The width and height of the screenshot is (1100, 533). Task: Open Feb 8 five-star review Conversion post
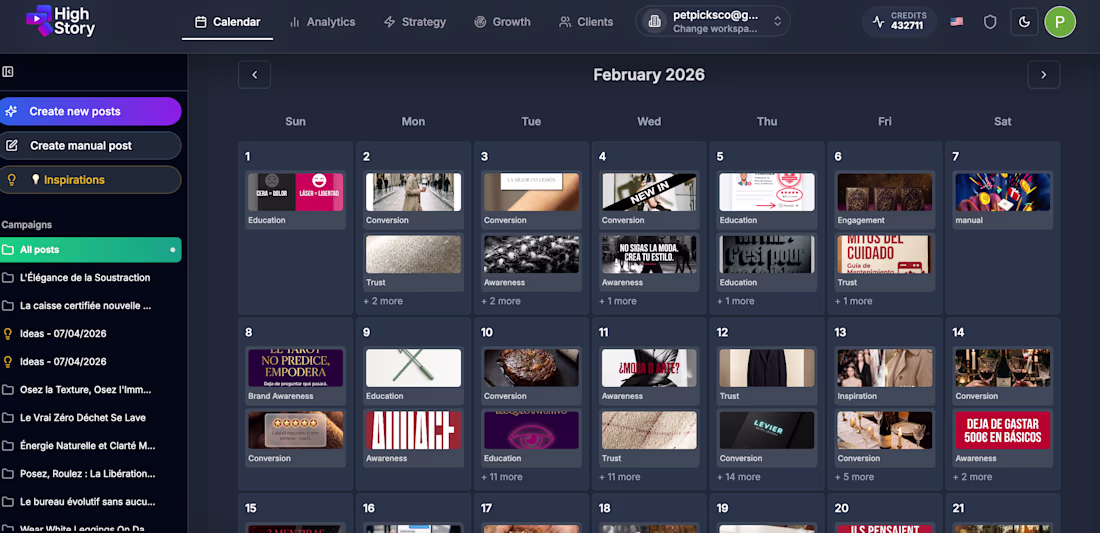pyautogui.click(x=295, y=430)
